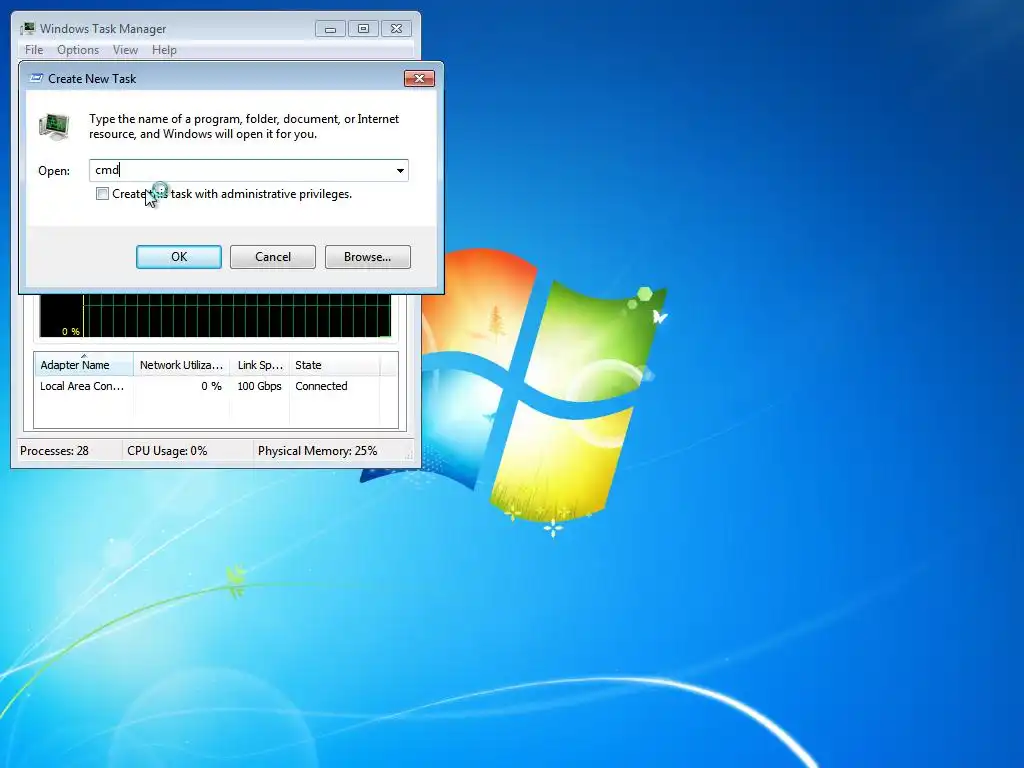Viewport: 1024px width, 768px height.
Task: Click Physical Memory: 25% in status bar
Action: (317, 451)
